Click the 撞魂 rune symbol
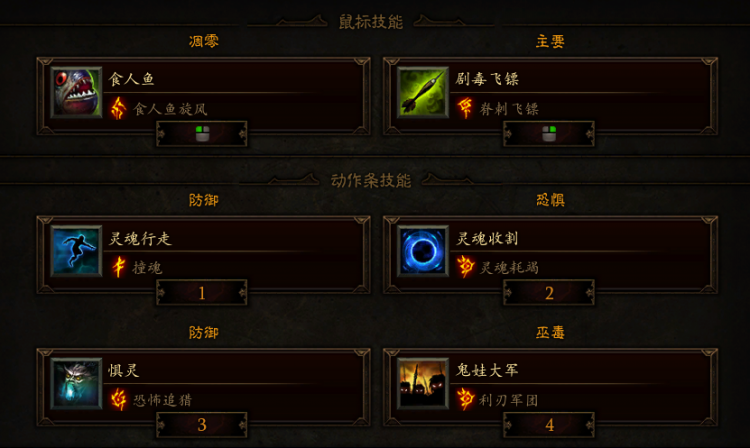 point(118,267)
